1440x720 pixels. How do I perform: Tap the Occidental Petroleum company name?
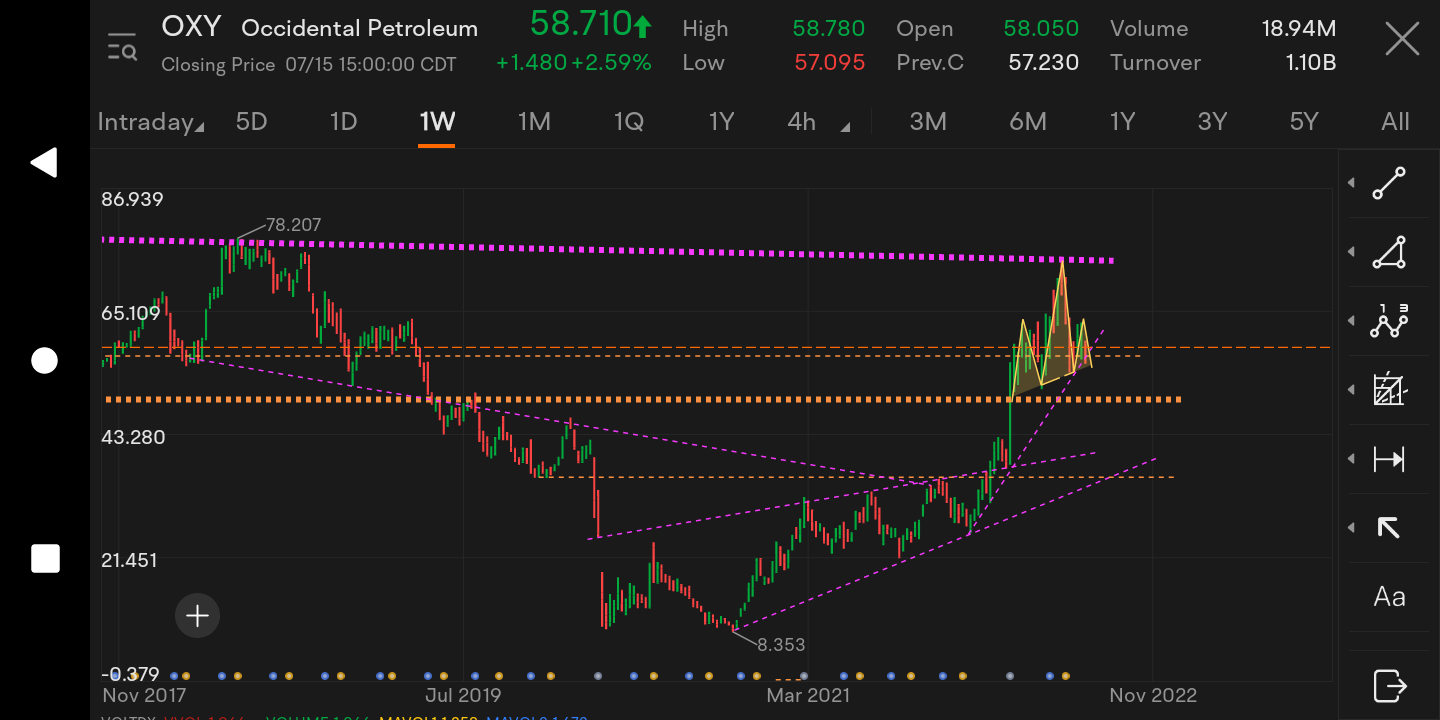click(x=360, y=28)
